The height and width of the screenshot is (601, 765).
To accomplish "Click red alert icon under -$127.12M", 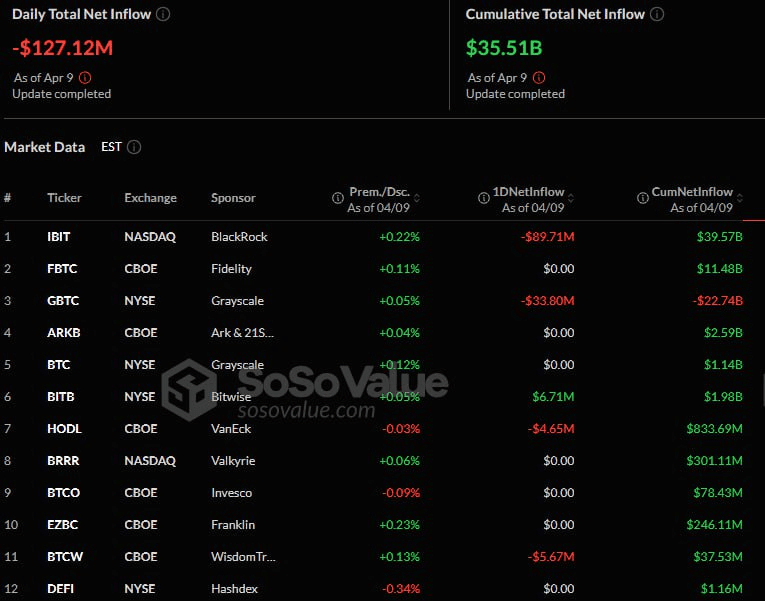I will click(85, 77).
